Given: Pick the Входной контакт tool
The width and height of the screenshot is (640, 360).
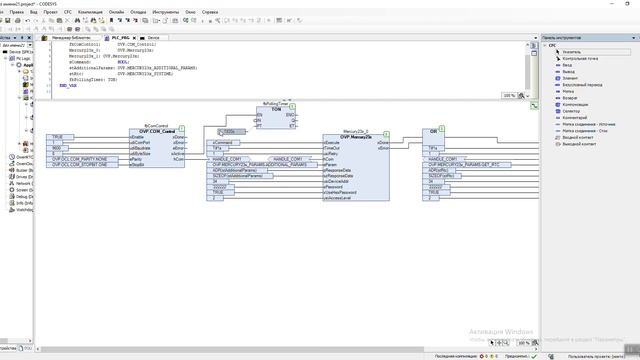Looking at the screenshot, I should pos(578,138).
